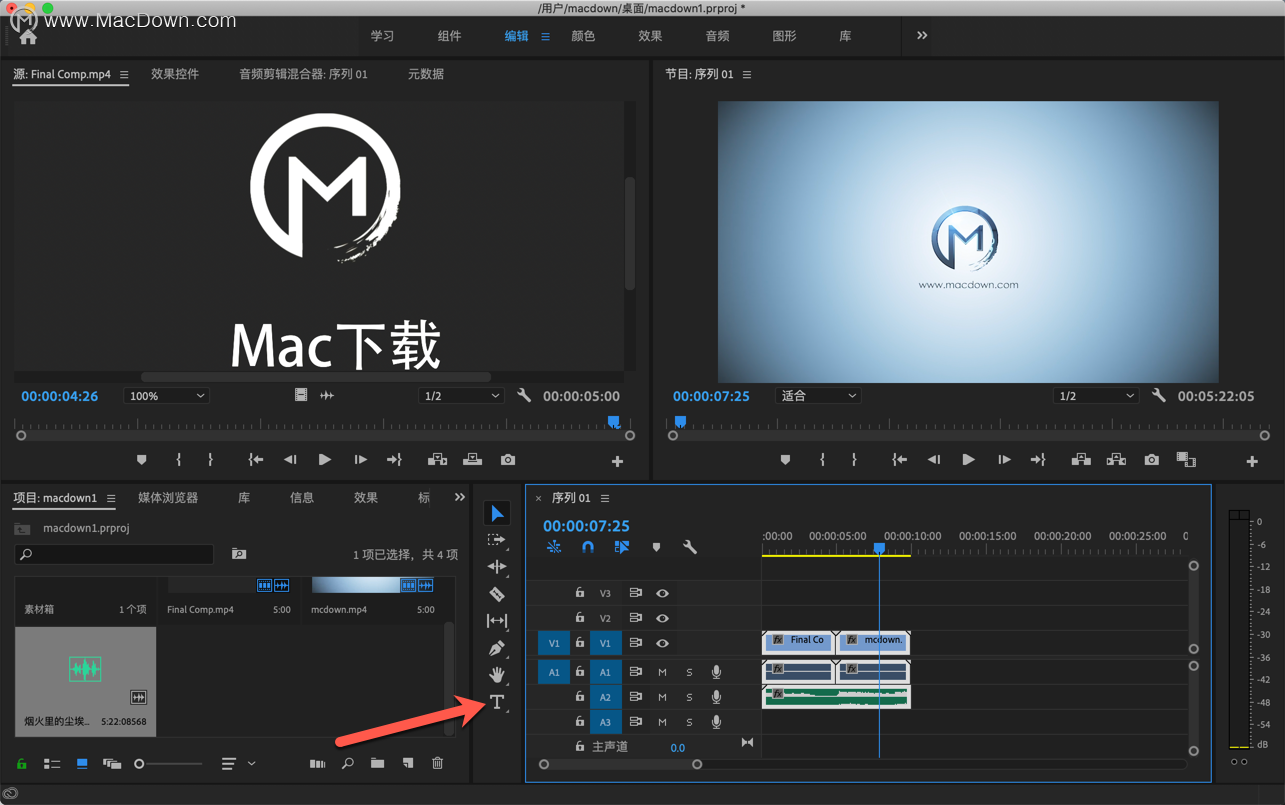This screenshot has width=1285, height=805.
Task: Click the project panel thumbnail zoom slider
Action: point(140,764)
